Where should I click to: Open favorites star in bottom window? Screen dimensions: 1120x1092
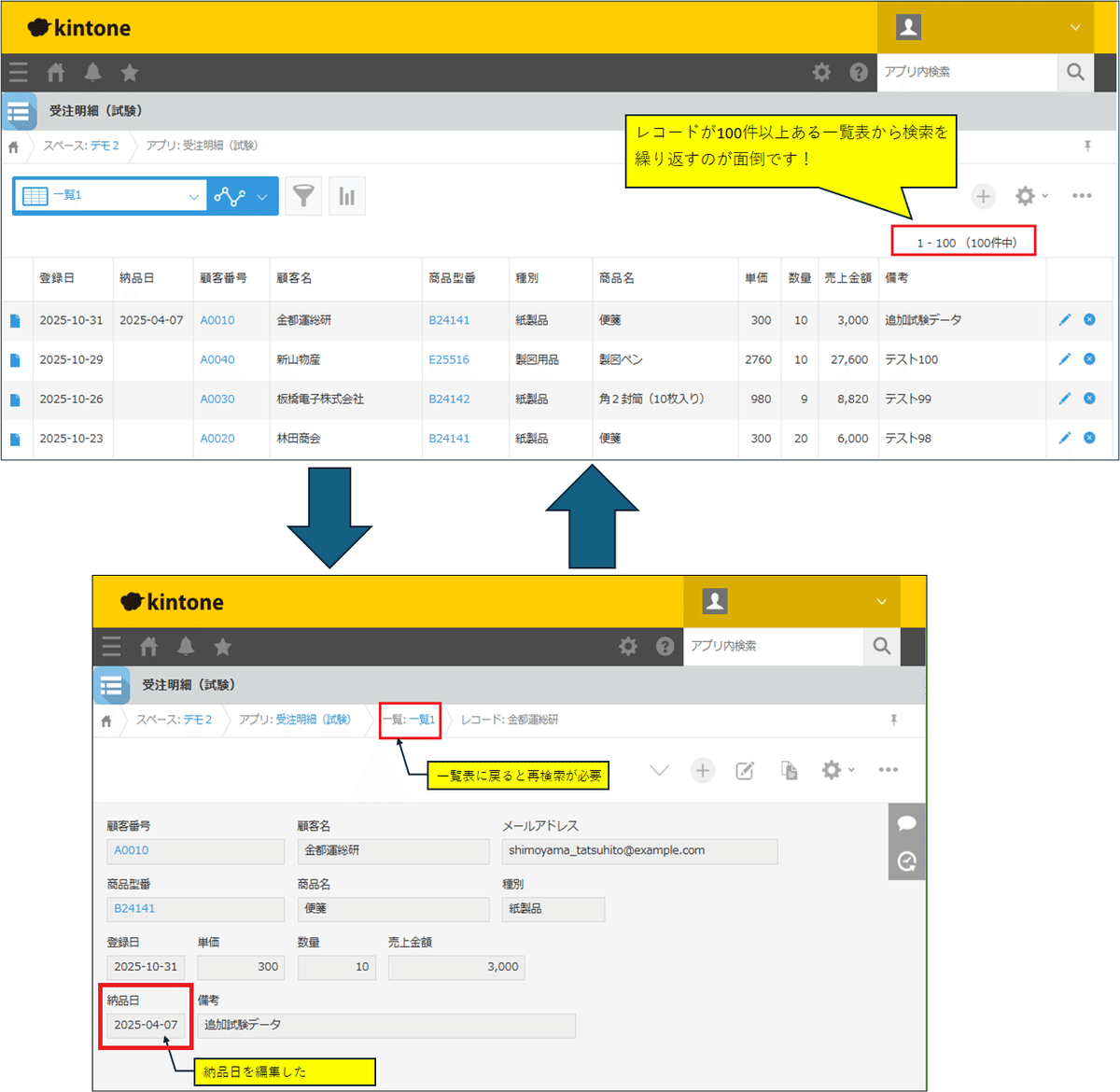pos(222,646)
